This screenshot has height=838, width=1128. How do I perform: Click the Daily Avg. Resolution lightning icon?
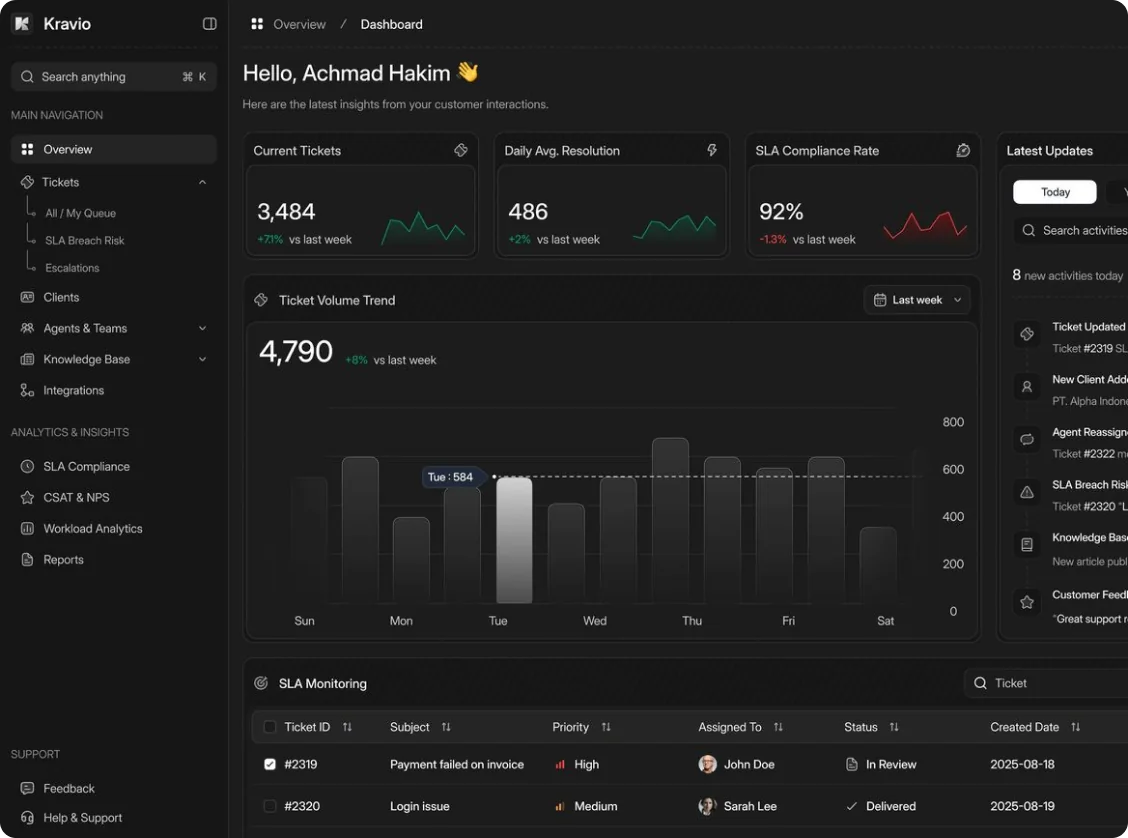click(x=711, y=150)
